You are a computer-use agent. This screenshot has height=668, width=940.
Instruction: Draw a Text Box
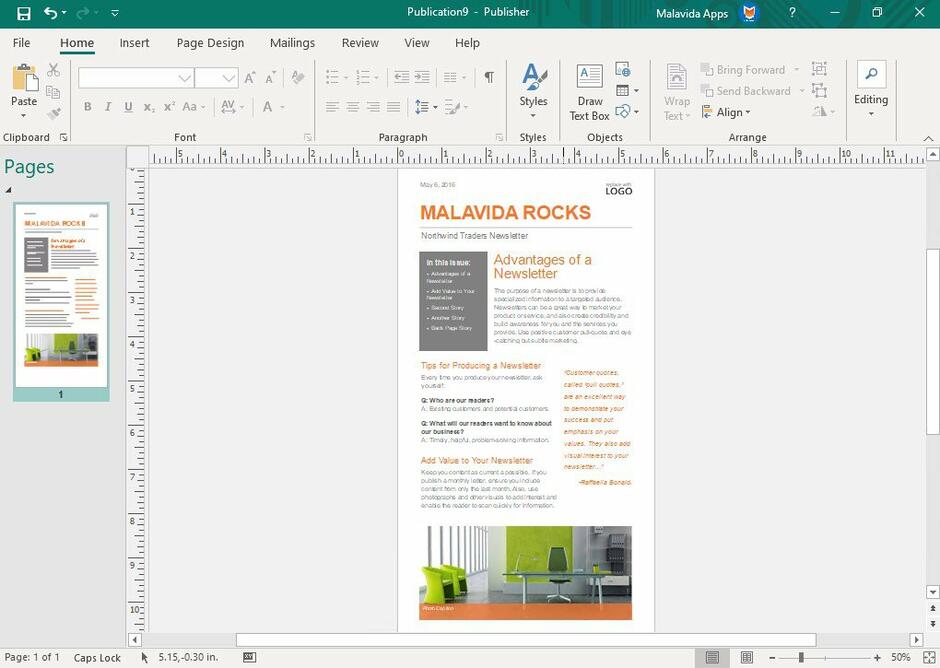pyautogui.click(x=590, y=92)
